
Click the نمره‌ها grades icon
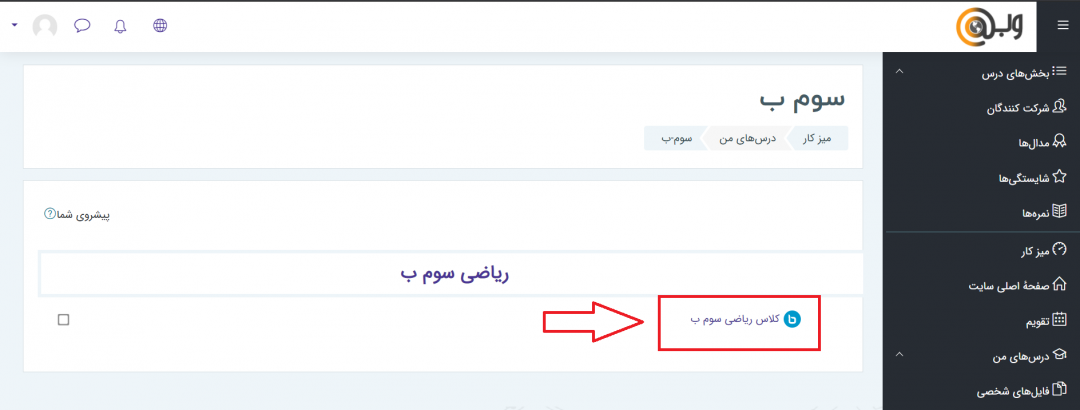pyautogui.click(x=1060, y=212)
